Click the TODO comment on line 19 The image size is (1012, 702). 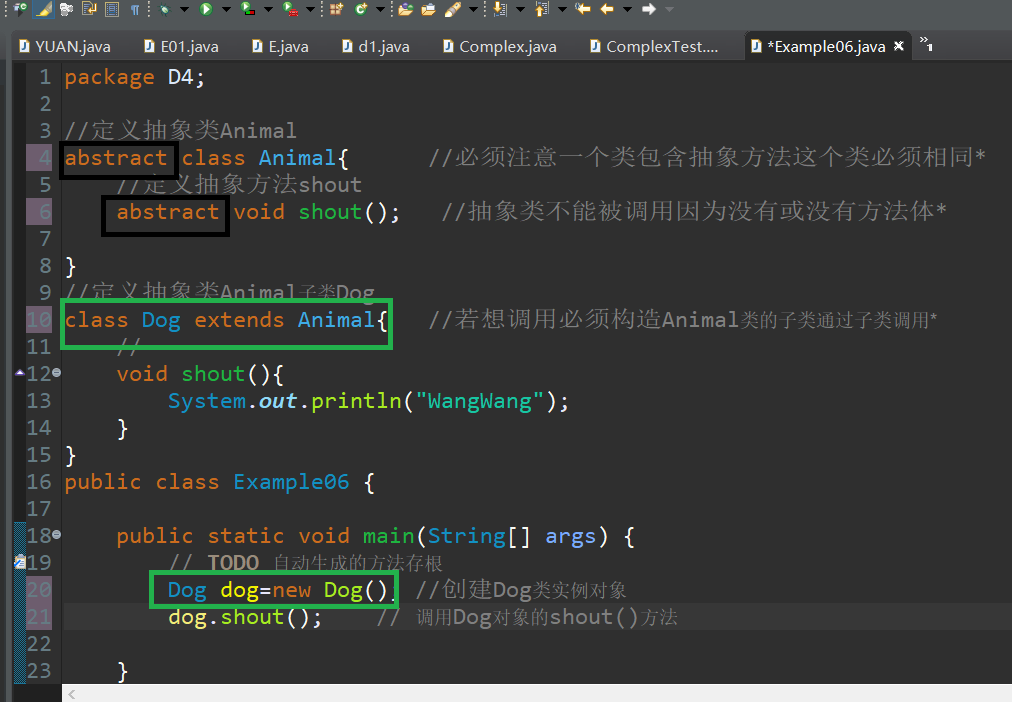305,563
